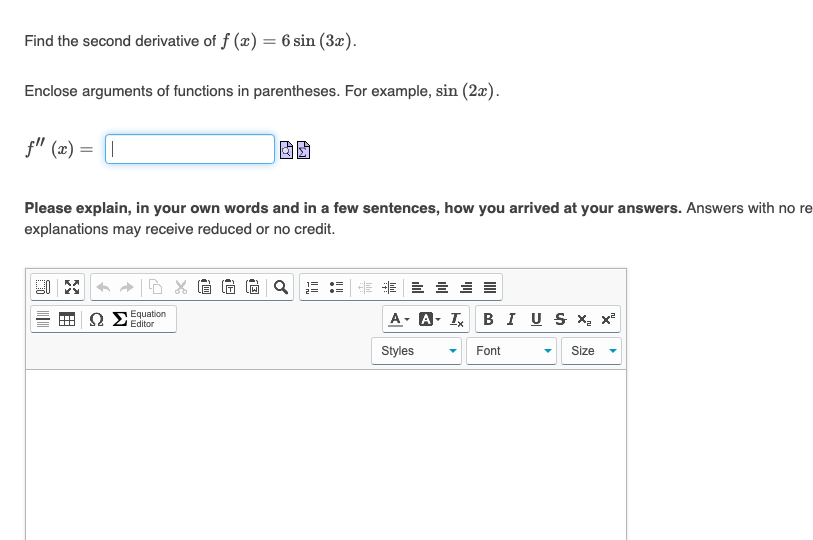Paste from the clipboard

205,287
